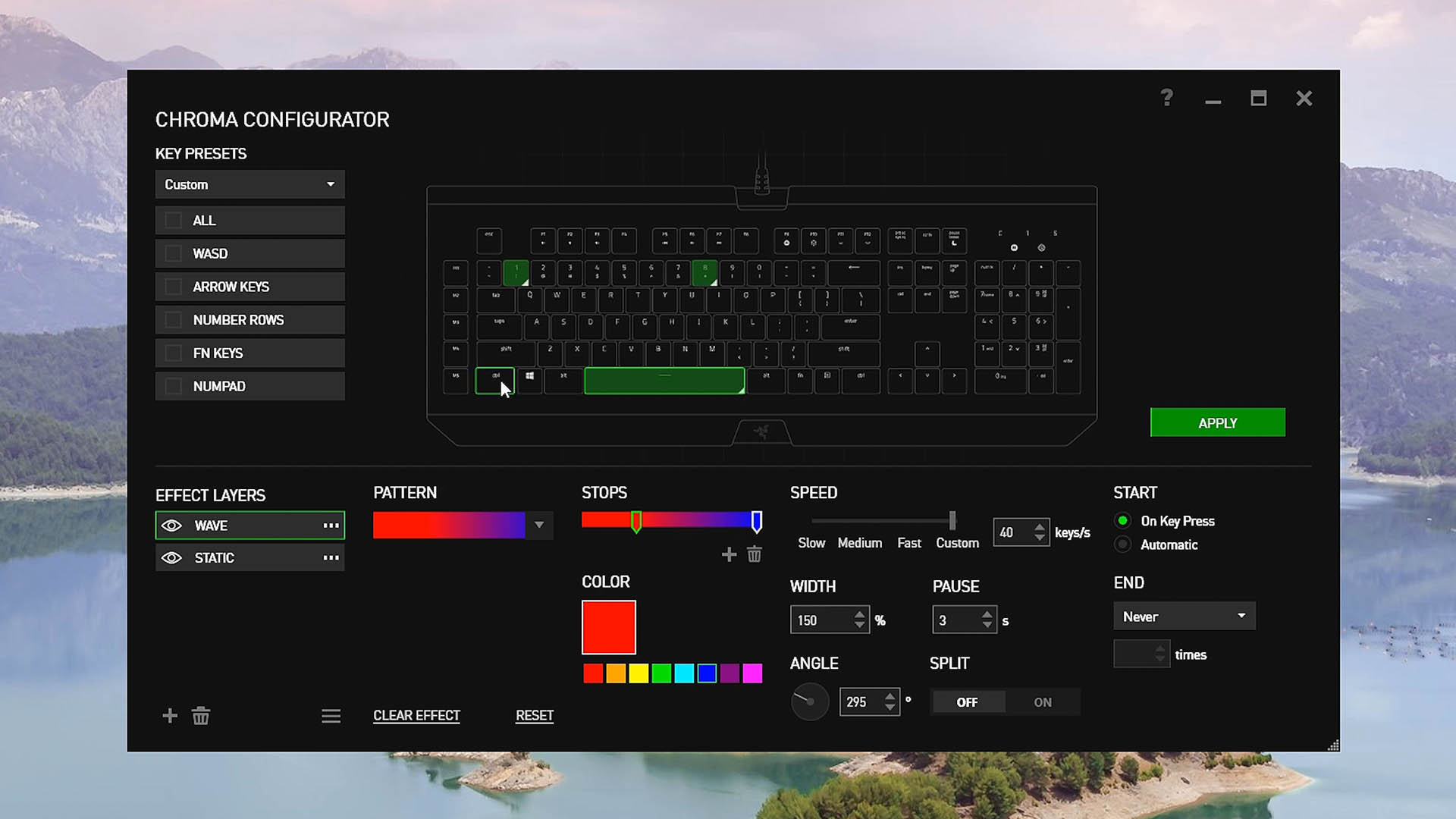The height and width of the screenshot is (819, 1456).
Task: Click the delete effect layer trash icon
Action: (201, 716)
